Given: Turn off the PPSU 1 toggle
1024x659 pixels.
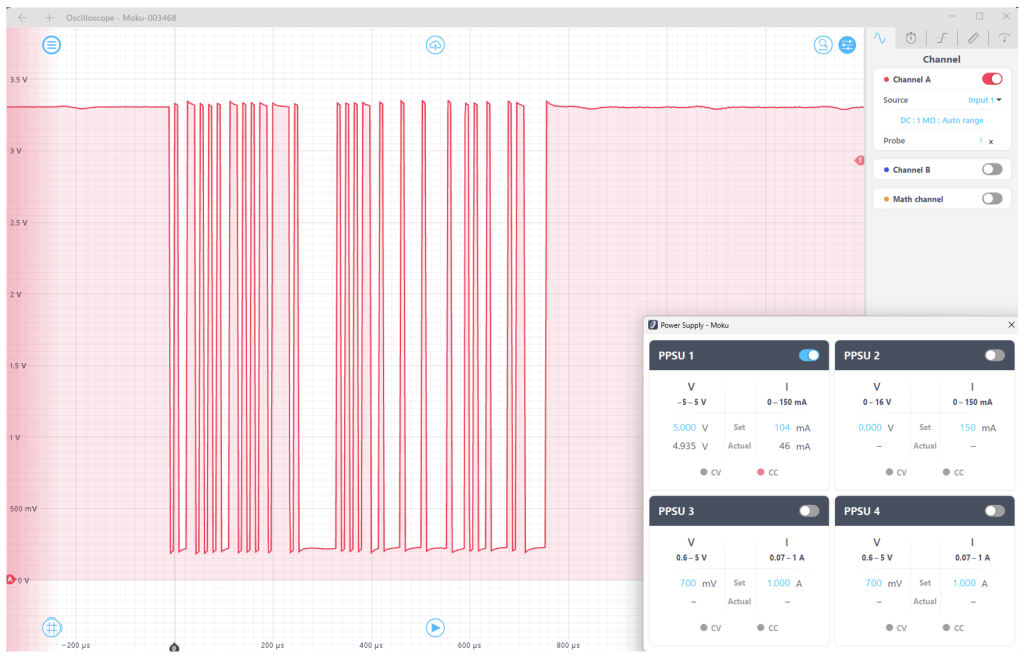Looking at the screenshot, I should (808, 355).
